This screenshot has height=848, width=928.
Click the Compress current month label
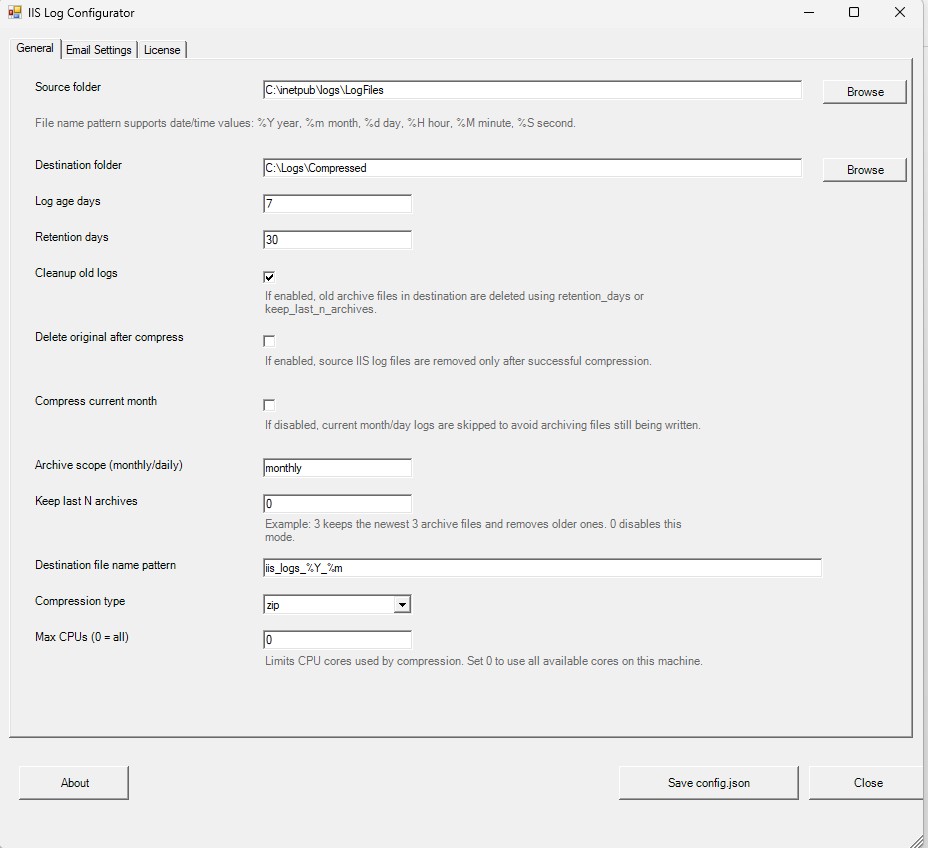click(96, 401)
